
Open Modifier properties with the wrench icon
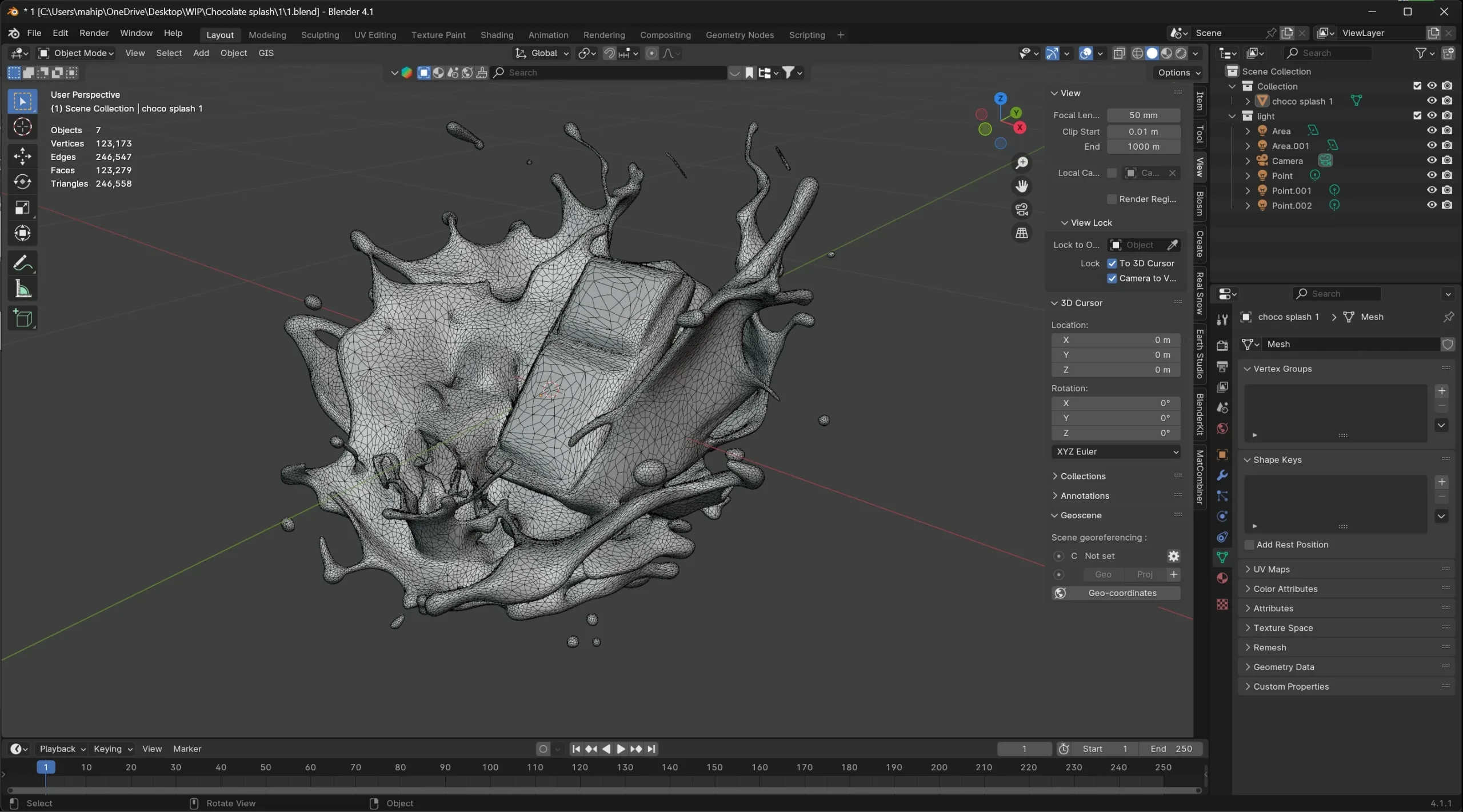[x=1222, y=475]
